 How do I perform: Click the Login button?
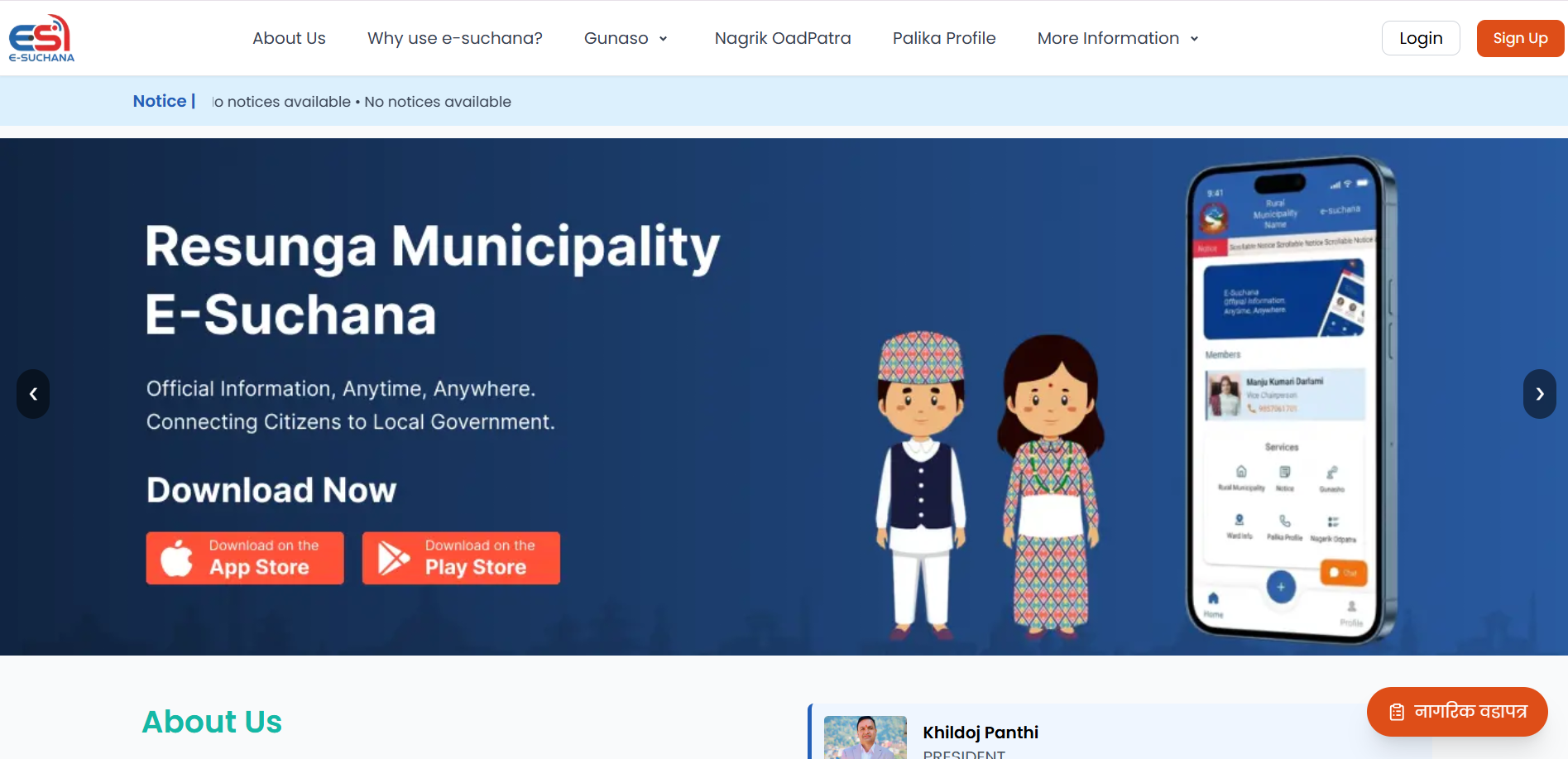pos(1421,38)
